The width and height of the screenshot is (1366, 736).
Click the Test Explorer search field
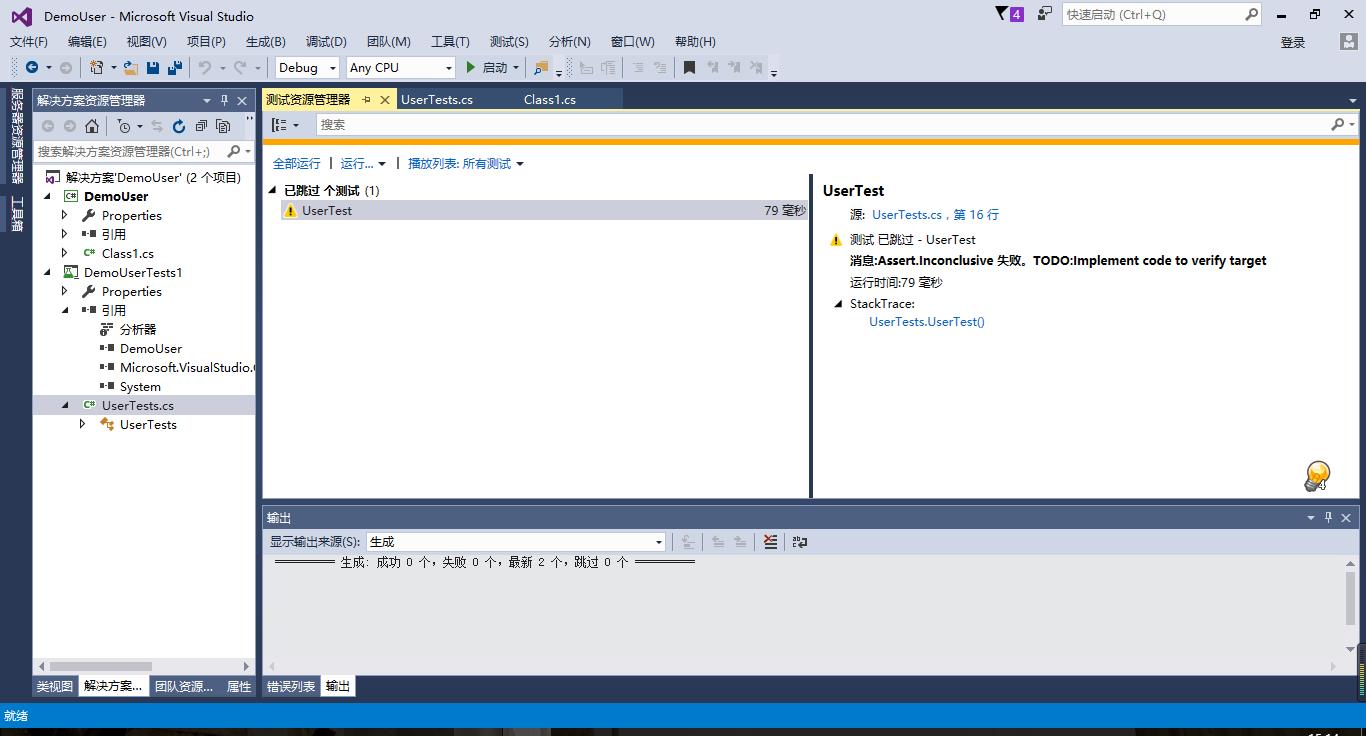coord(822,124)
